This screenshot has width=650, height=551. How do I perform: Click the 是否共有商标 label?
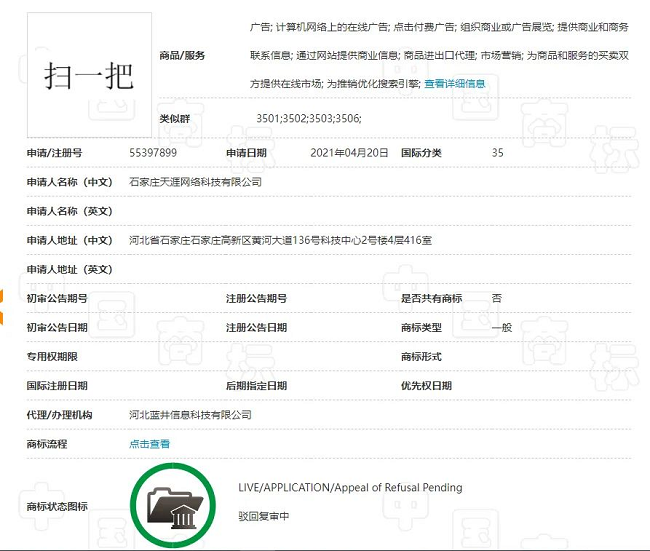431,299
